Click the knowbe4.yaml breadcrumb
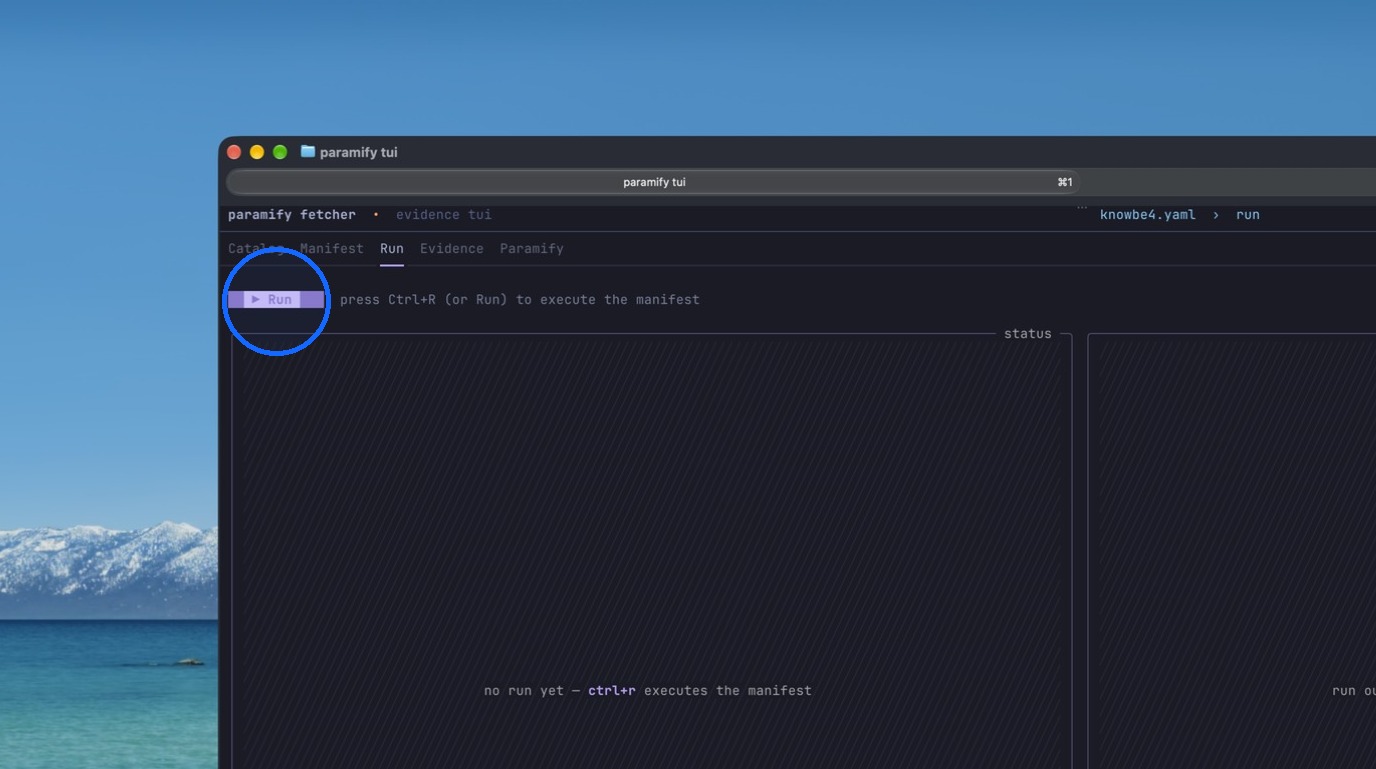 tap(1148, 215)
